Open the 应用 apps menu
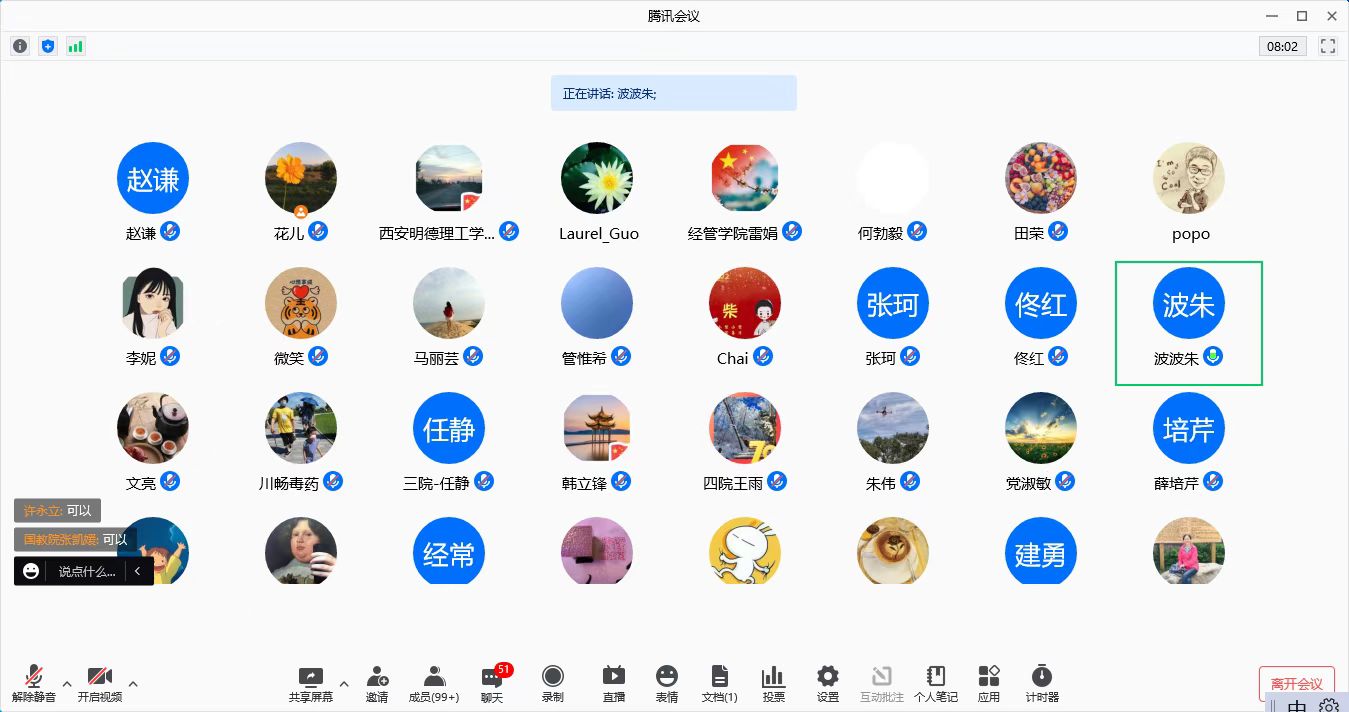 point(988,684)
